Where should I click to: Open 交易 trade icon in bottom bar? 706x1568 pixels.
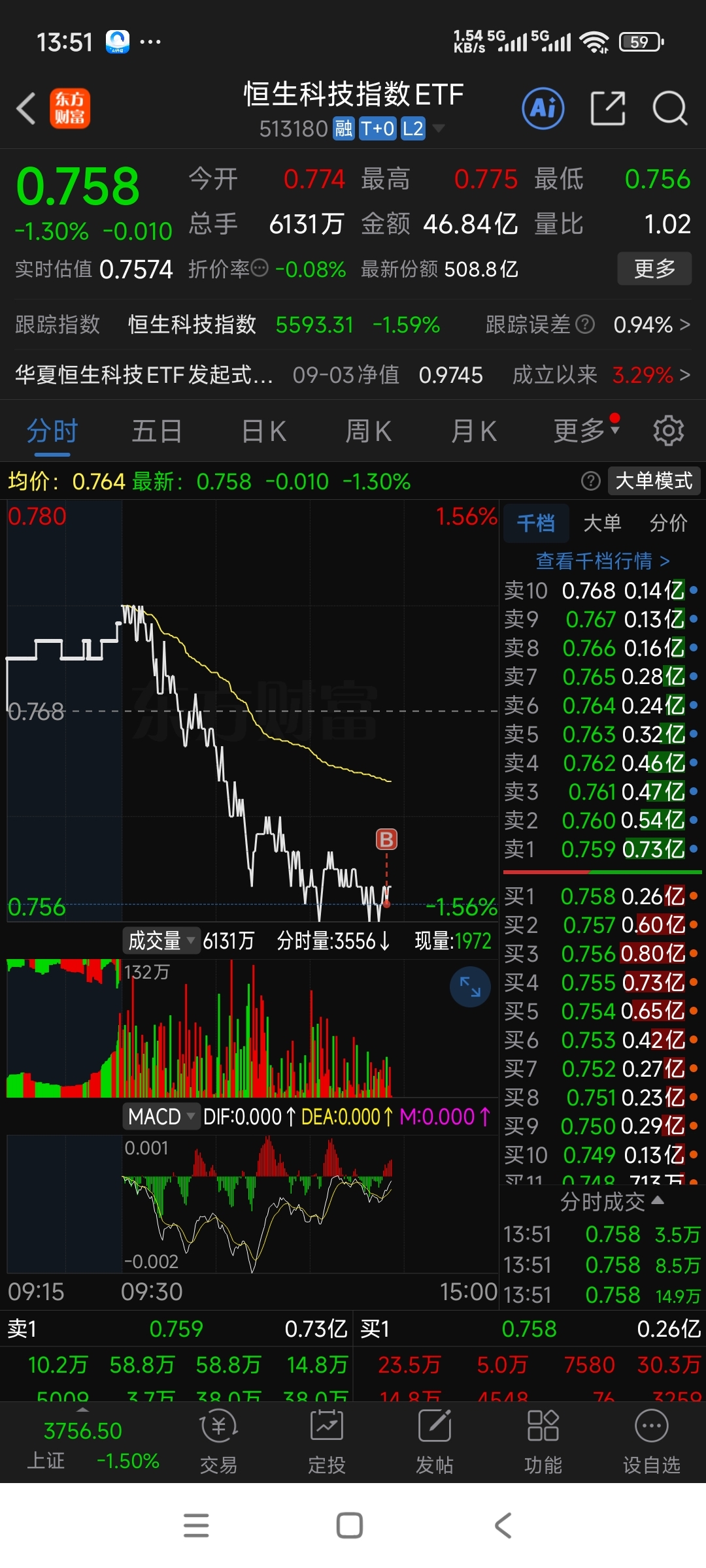(x=218, y=1443)
